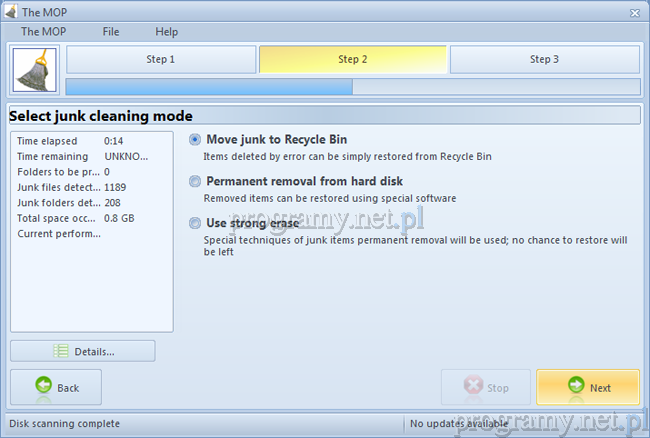Select the Step 2 tab
The width and height of the screenshot is (650, 438).
353,60
